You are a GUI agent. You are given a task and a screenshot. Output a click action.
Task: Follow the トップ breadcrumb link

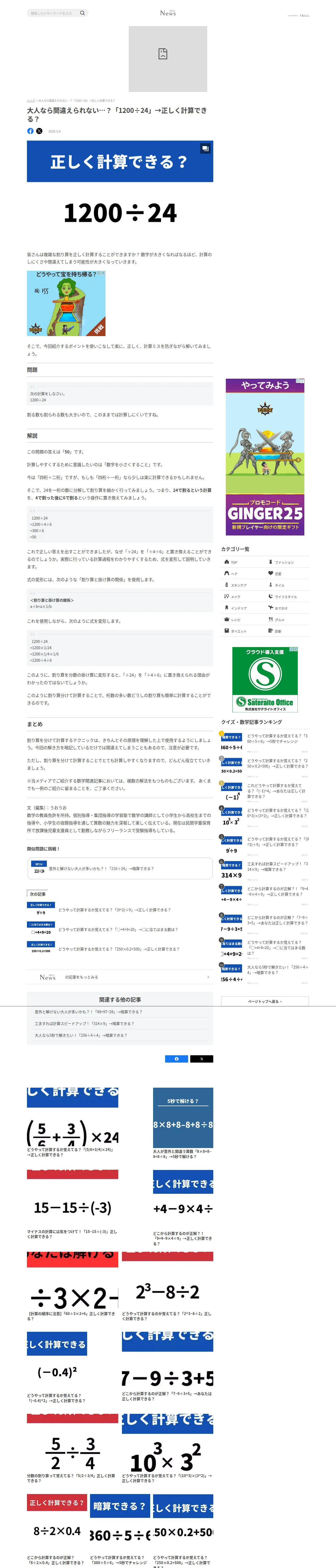(x=31, y=100)
